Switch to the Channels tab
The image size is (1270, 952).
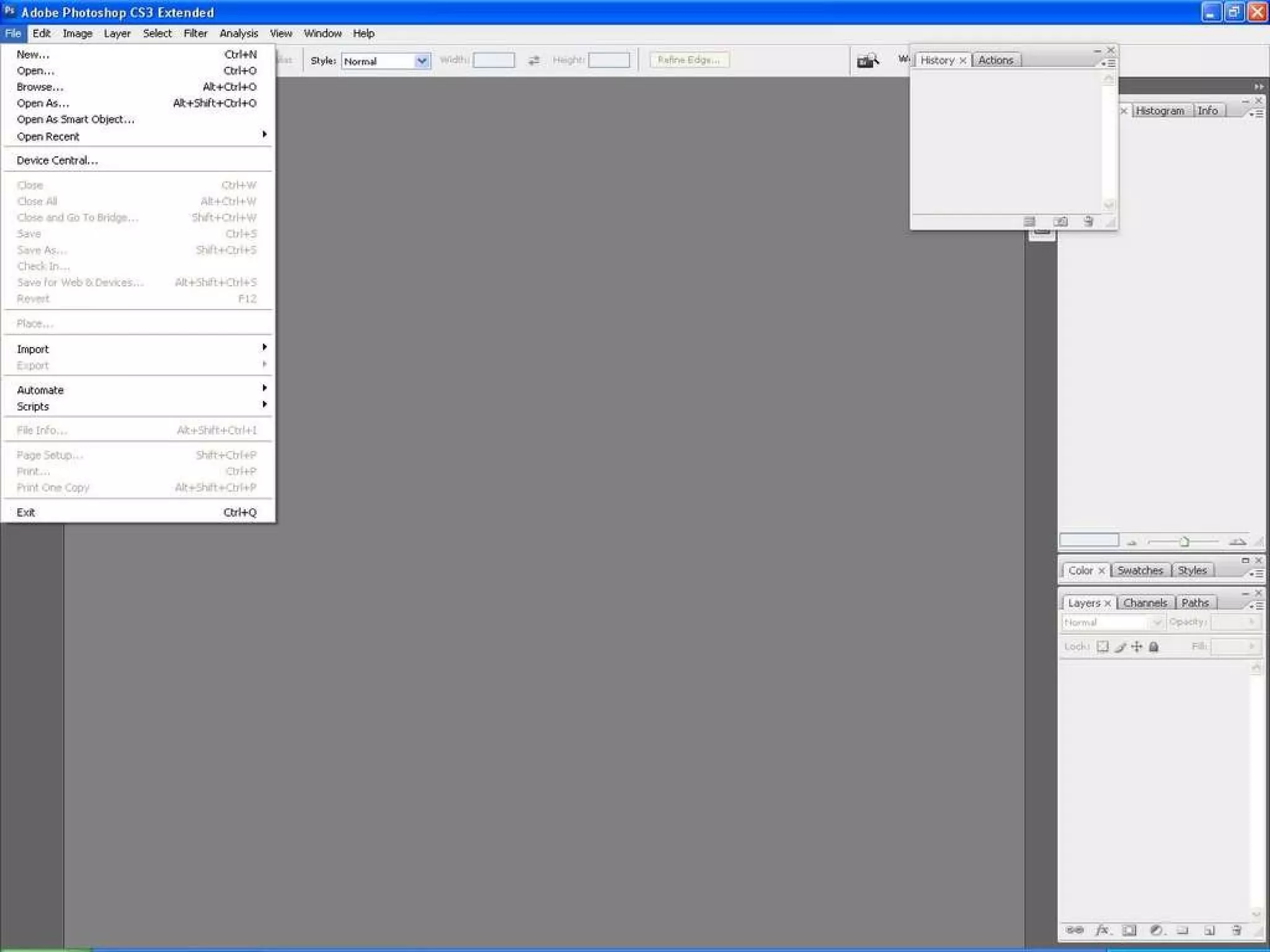[1145, 602]
